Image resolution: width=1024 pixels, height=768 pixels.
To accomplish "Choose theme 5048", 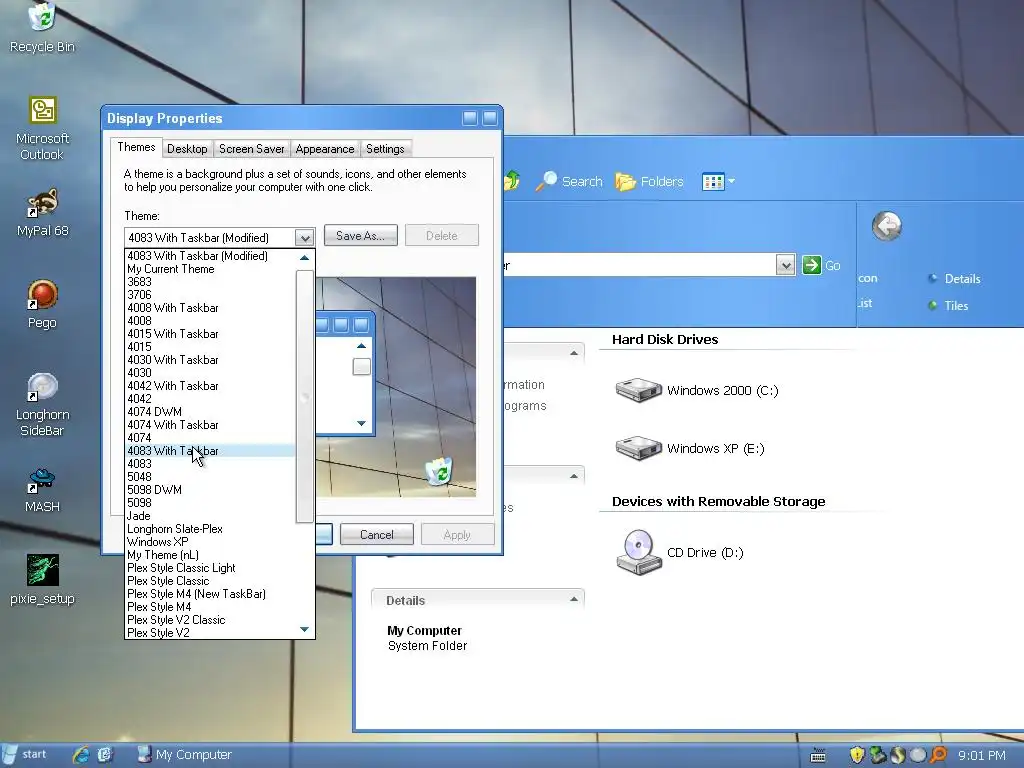I will tap(210, 477).
